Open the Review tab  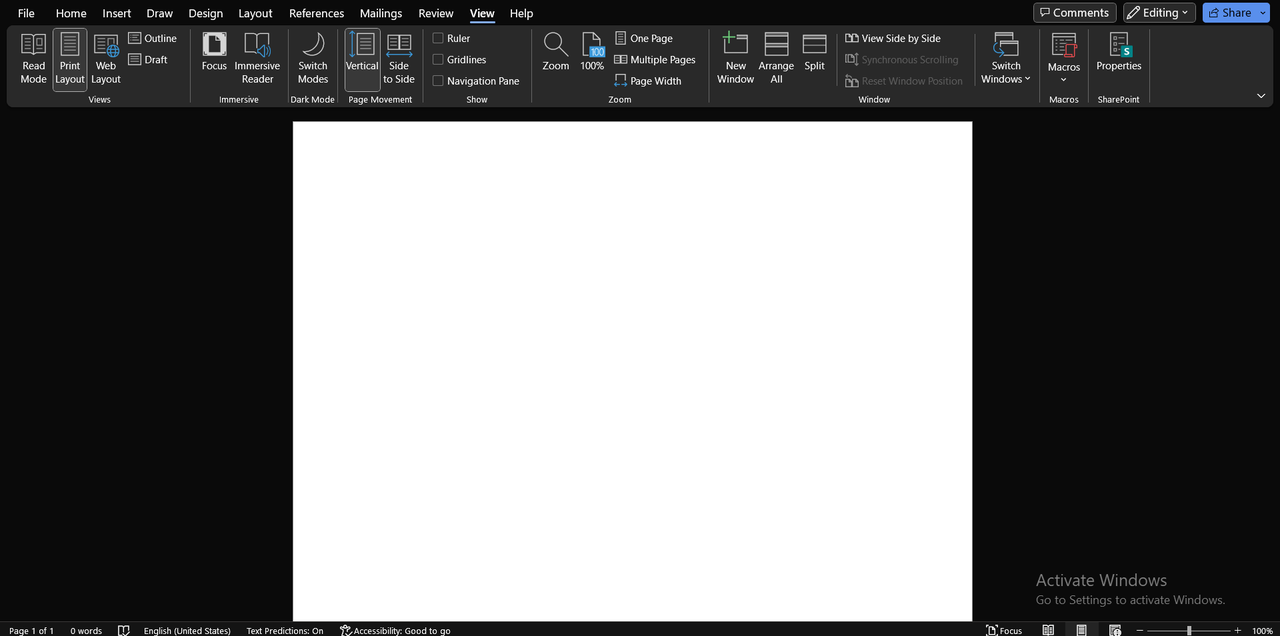pyautogui.click(x=436, y=13)
